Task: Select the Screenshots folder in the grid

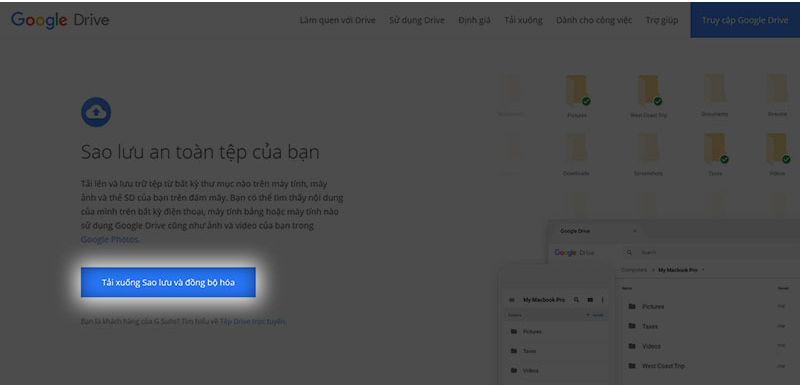Action: (647, 155)
